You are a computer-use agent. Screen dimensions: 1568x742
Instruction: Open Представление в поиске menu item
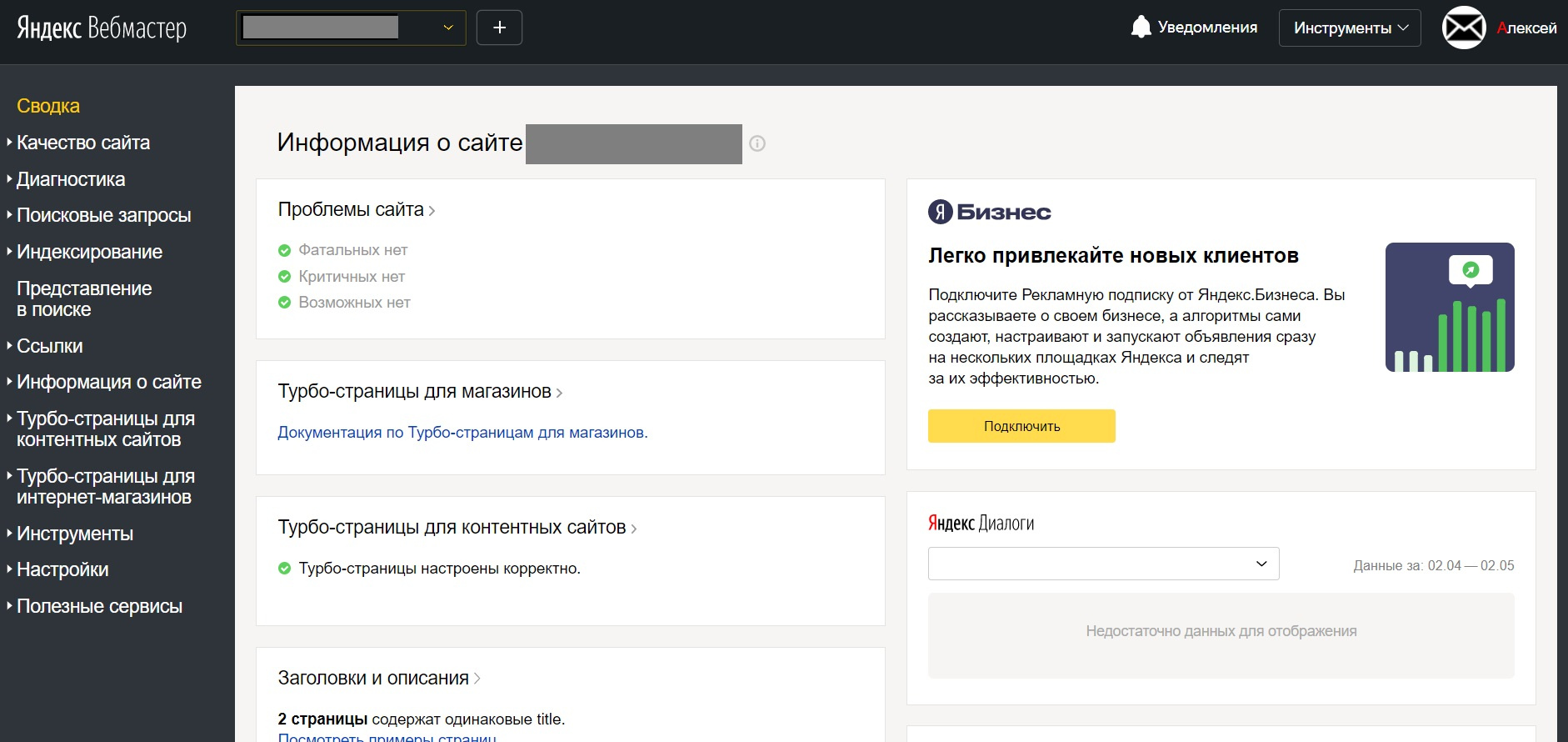(84, 298)
